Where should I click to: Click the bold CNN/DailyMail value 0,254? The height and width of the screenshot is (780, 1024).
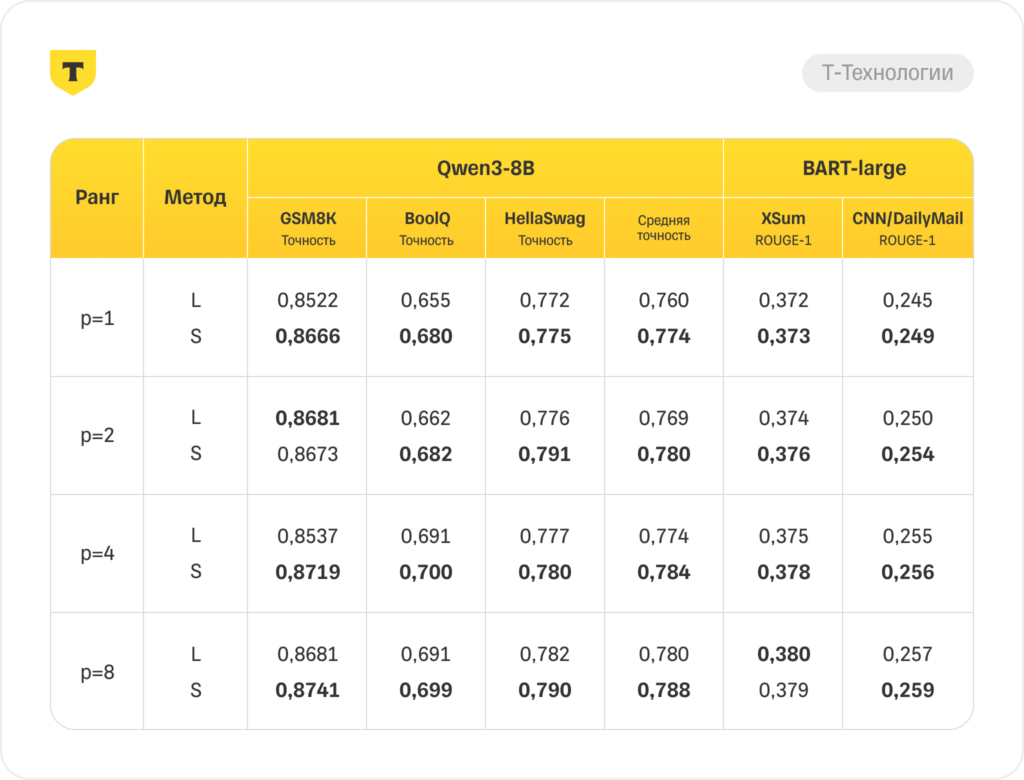point(908,454)
